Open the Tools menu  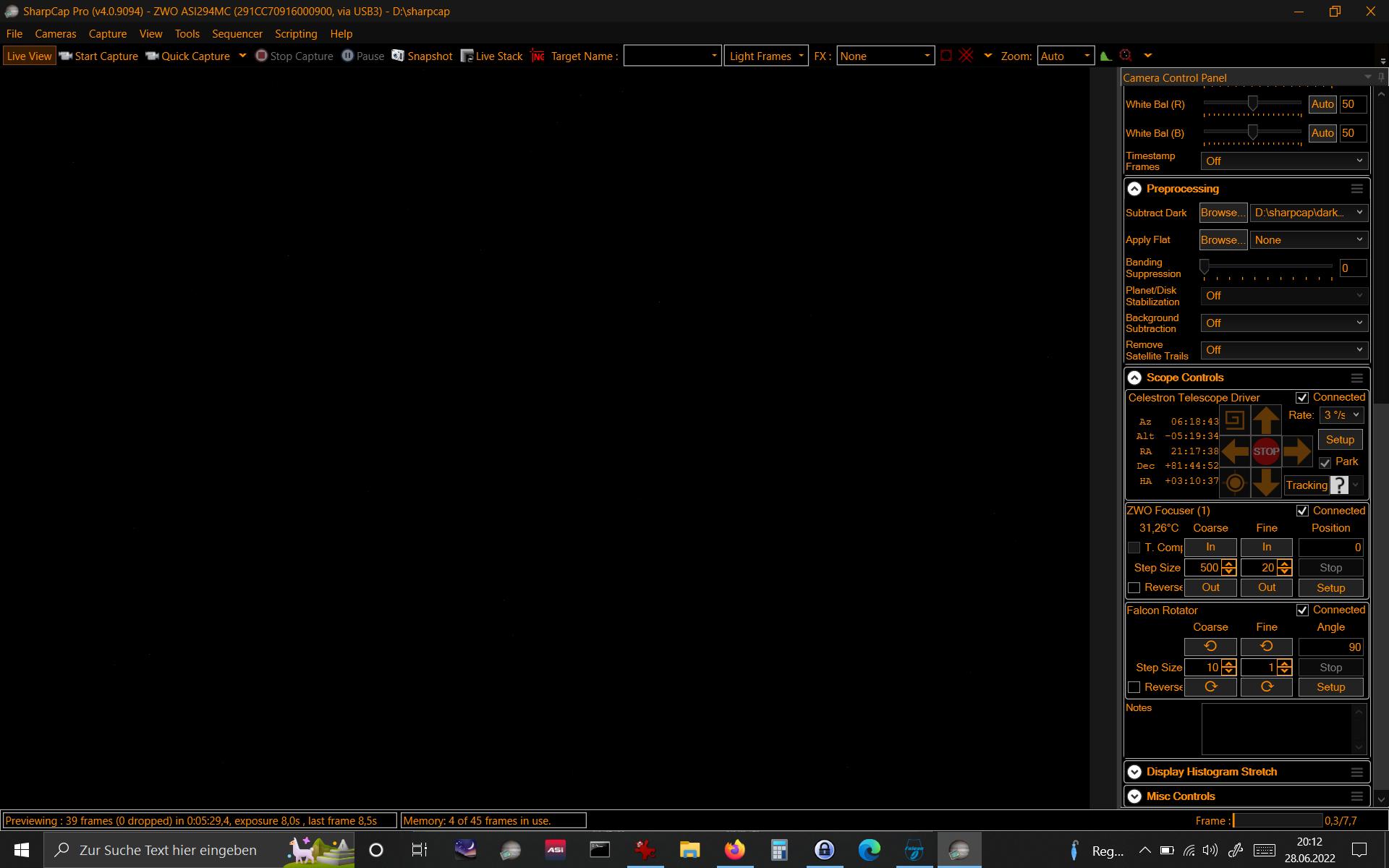pyautogui.click(x=187, y=34)
